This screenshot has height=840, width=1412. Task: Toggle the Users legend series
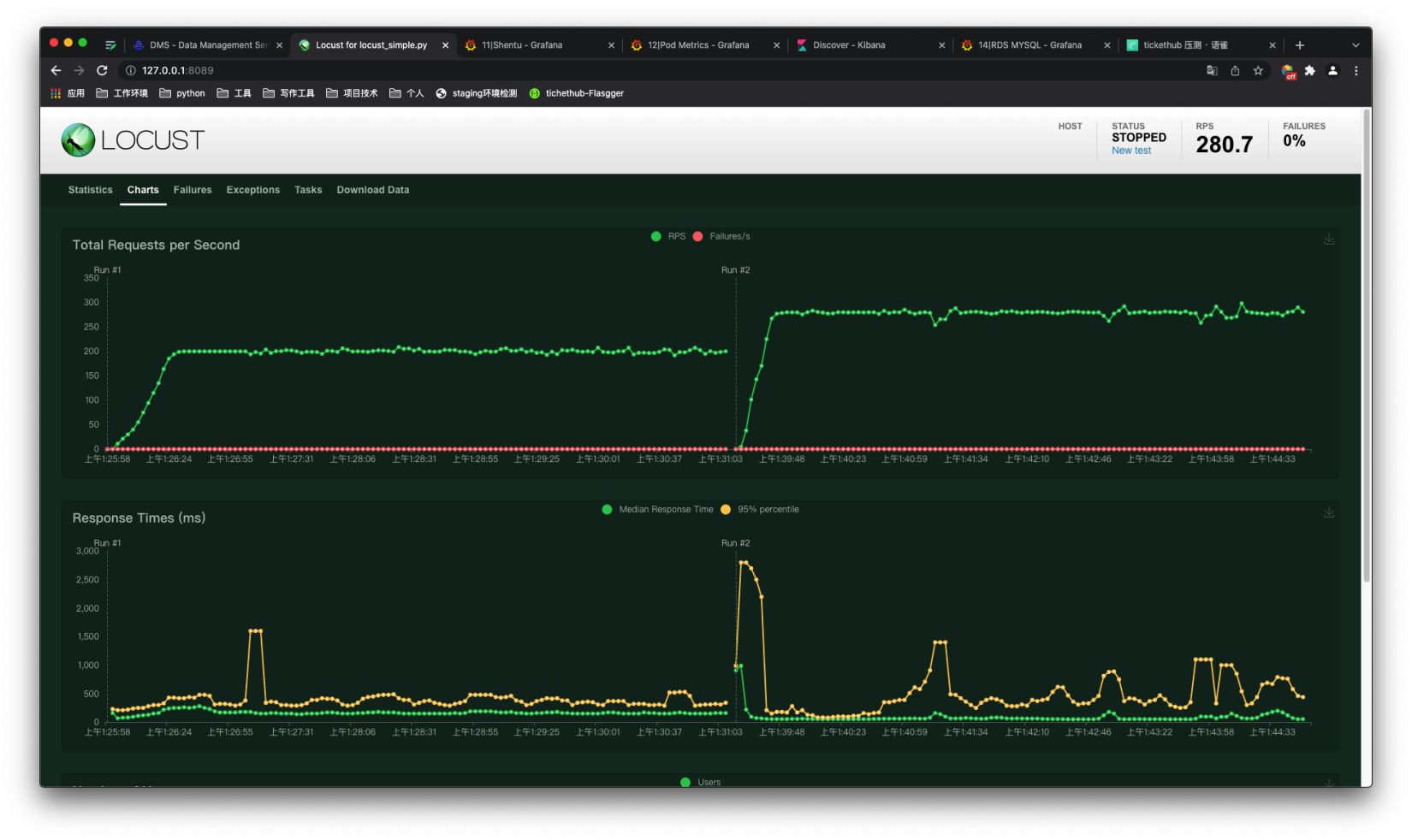pyautogui.click(x=700, y=782)
